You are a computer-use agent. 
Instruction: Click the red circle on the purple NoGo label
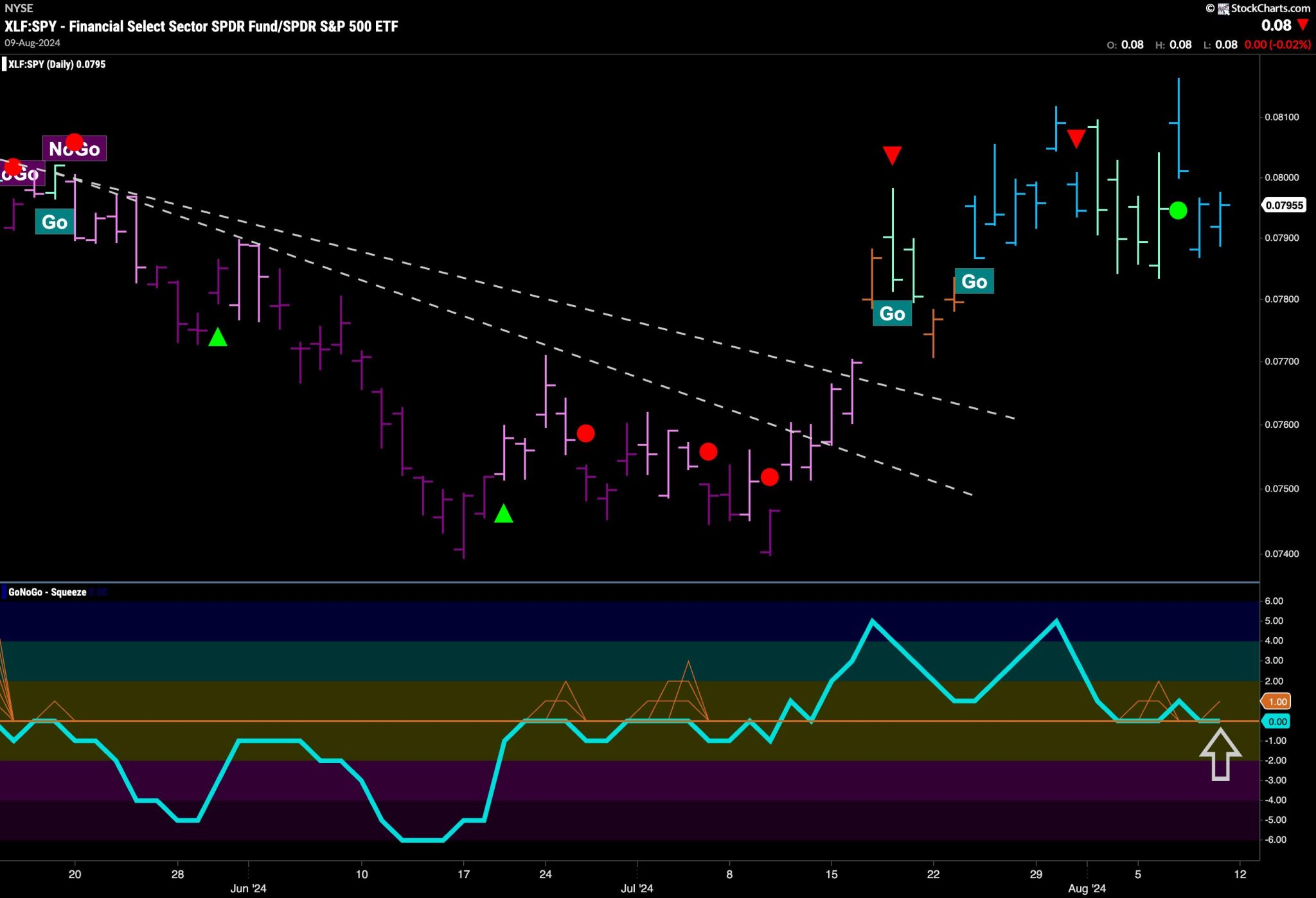[x=75, y=141]
